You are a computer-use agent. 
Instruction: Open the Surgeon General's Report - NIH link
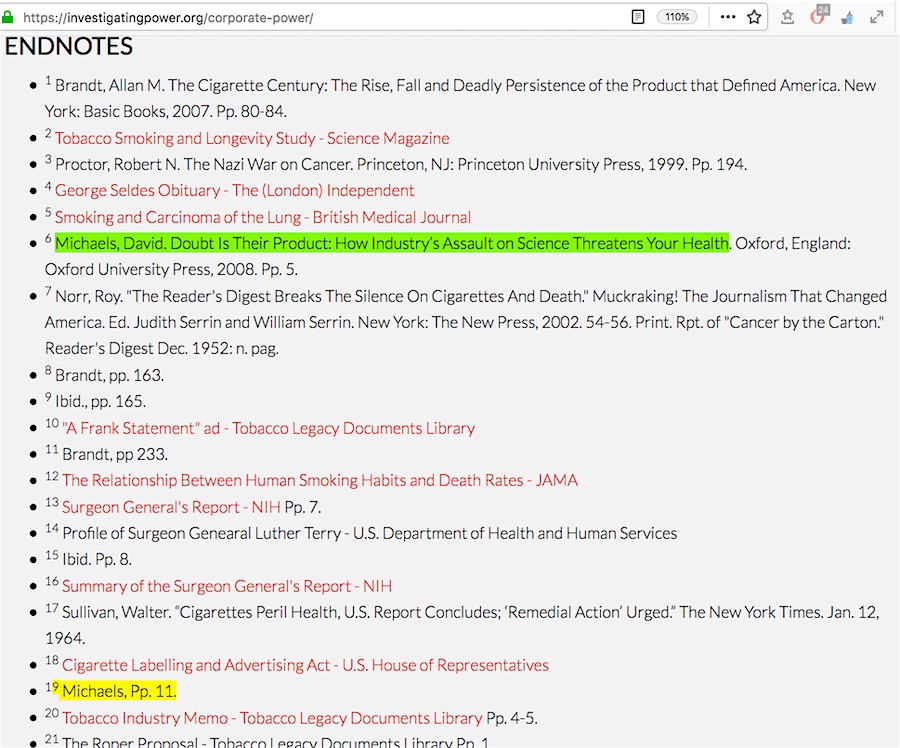click(x=171, y=507)
